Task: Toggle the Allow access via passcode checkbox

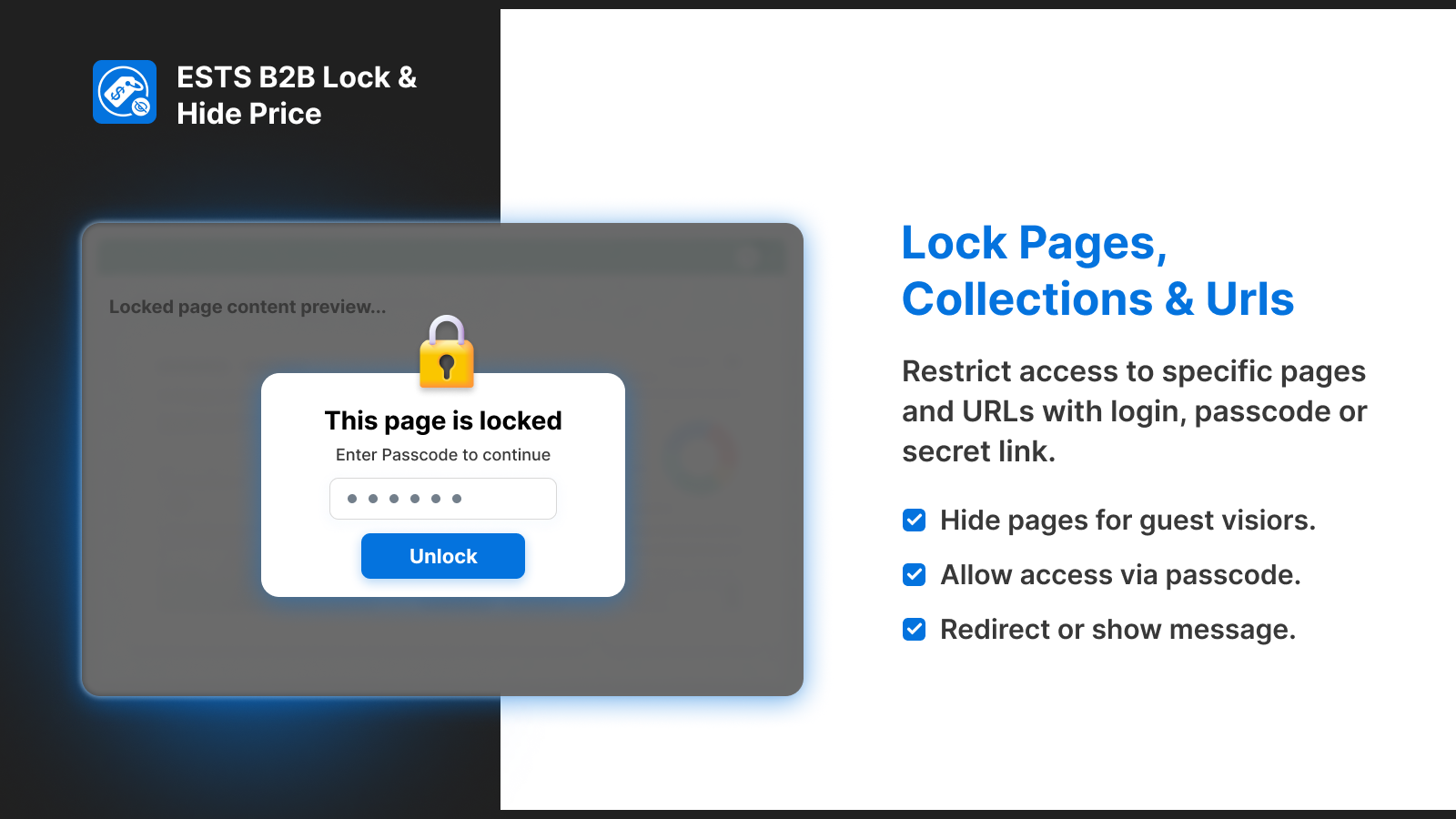Action: pyautogui.click(x=915, y=574)
